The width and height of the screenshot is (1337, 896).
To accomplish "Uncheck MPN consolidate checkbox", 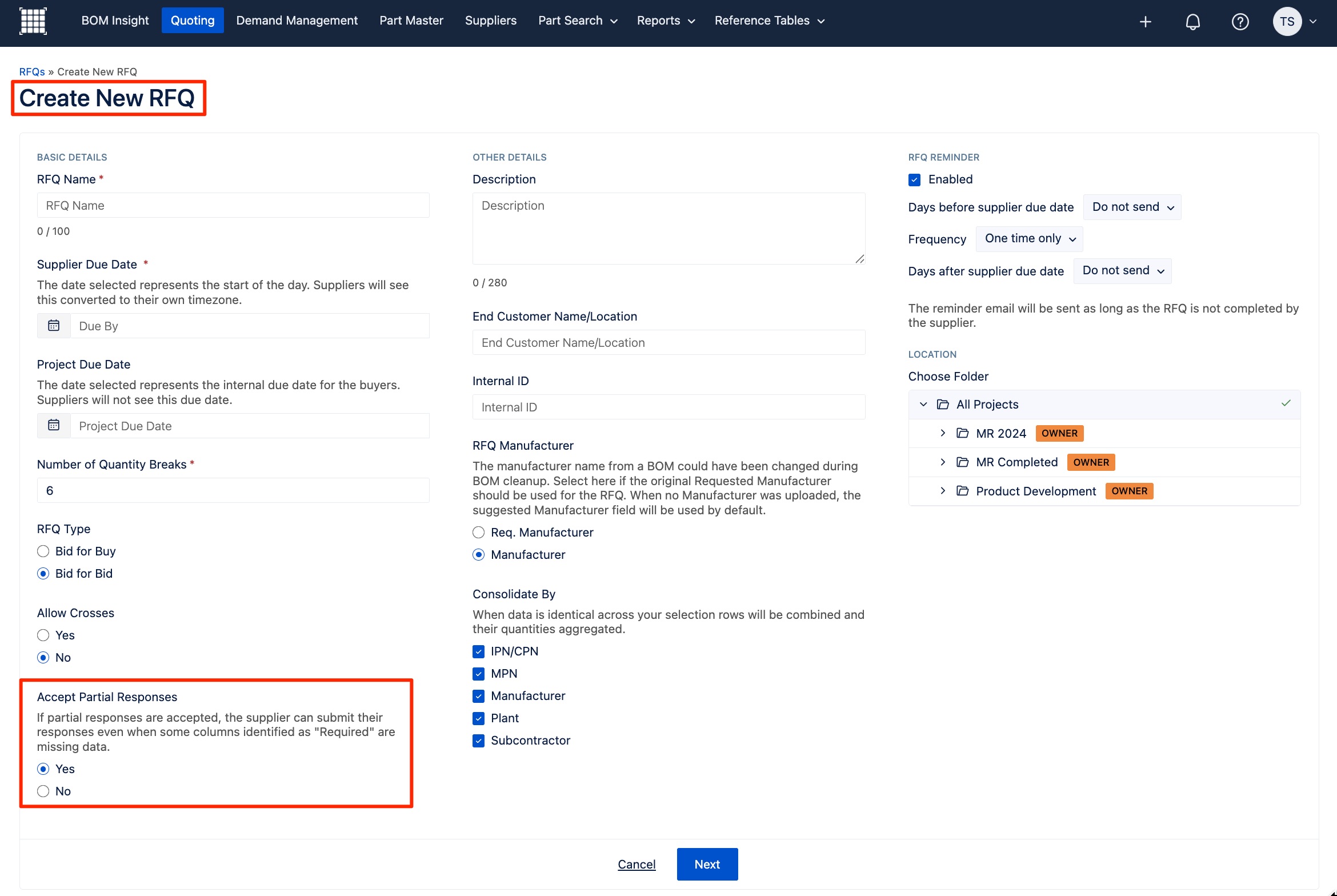I will click(x=478, y=674).
